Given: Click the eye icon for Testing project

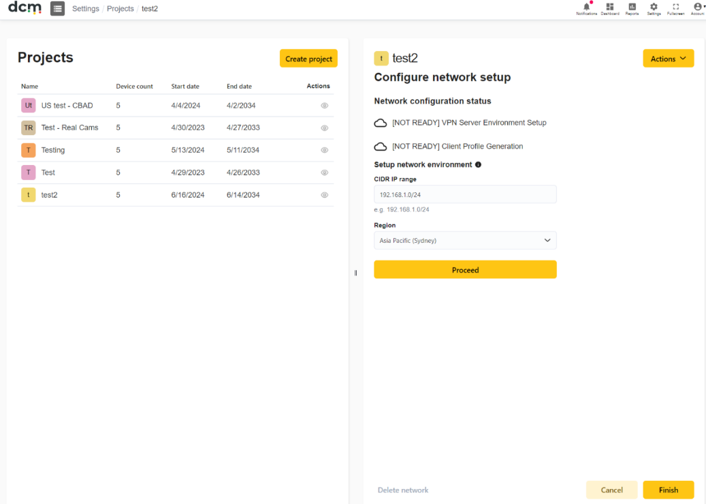Looking at the screenshot, I should [324, 150].
